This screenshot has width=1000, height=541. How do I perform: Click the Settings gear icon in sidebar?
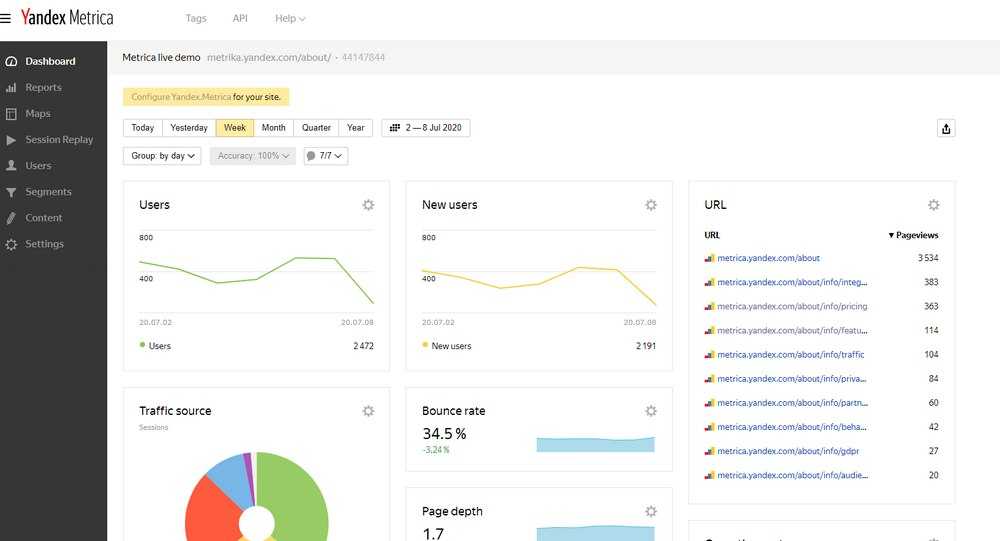point(11,244)
